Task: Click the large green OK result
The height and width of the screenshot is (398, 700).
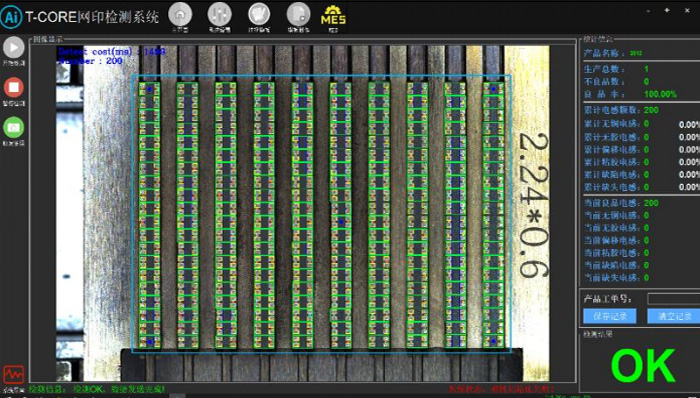Action: (x=643, y=366)
